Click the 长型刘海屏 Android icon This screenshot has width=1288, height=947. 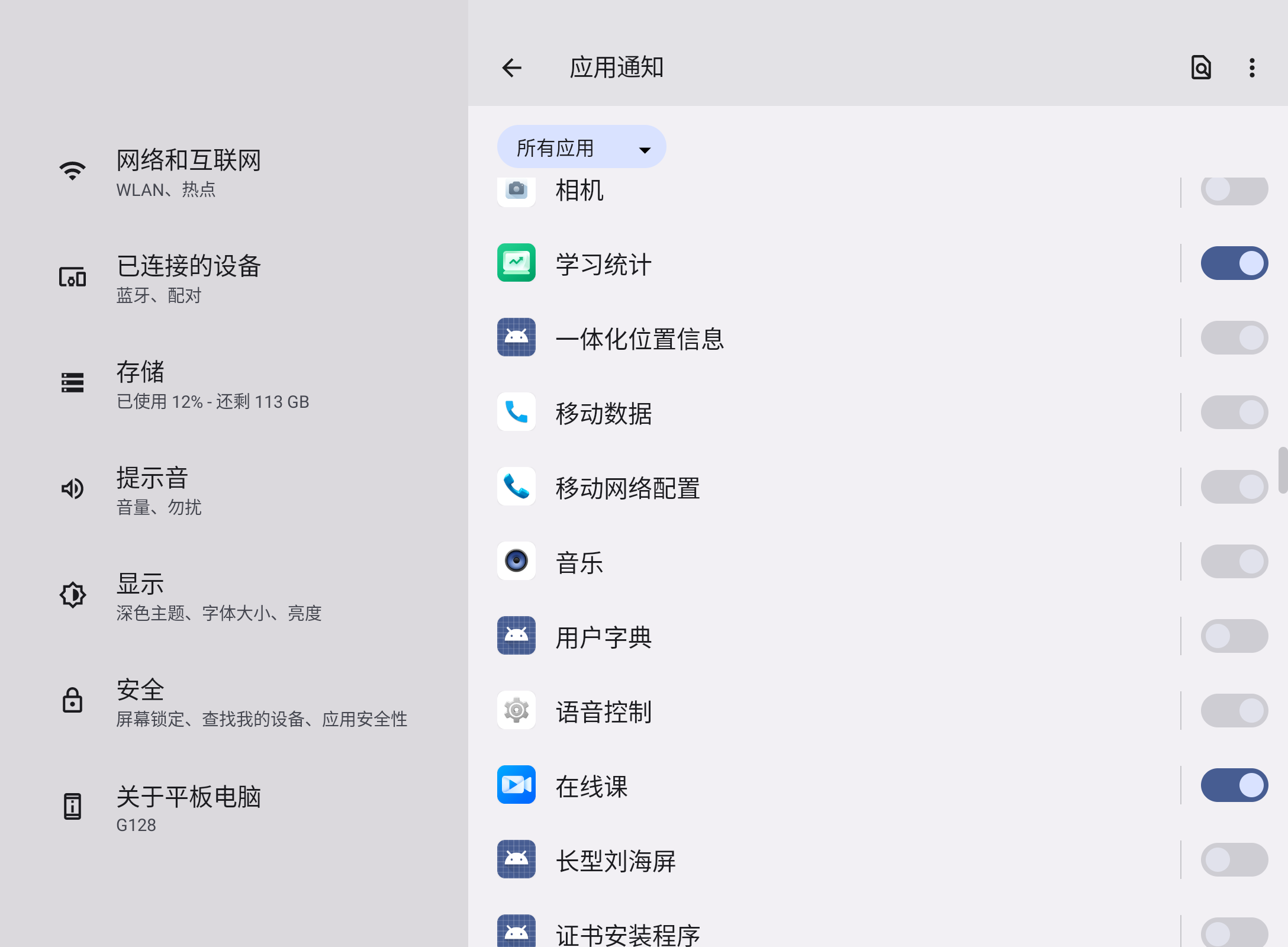516,859
